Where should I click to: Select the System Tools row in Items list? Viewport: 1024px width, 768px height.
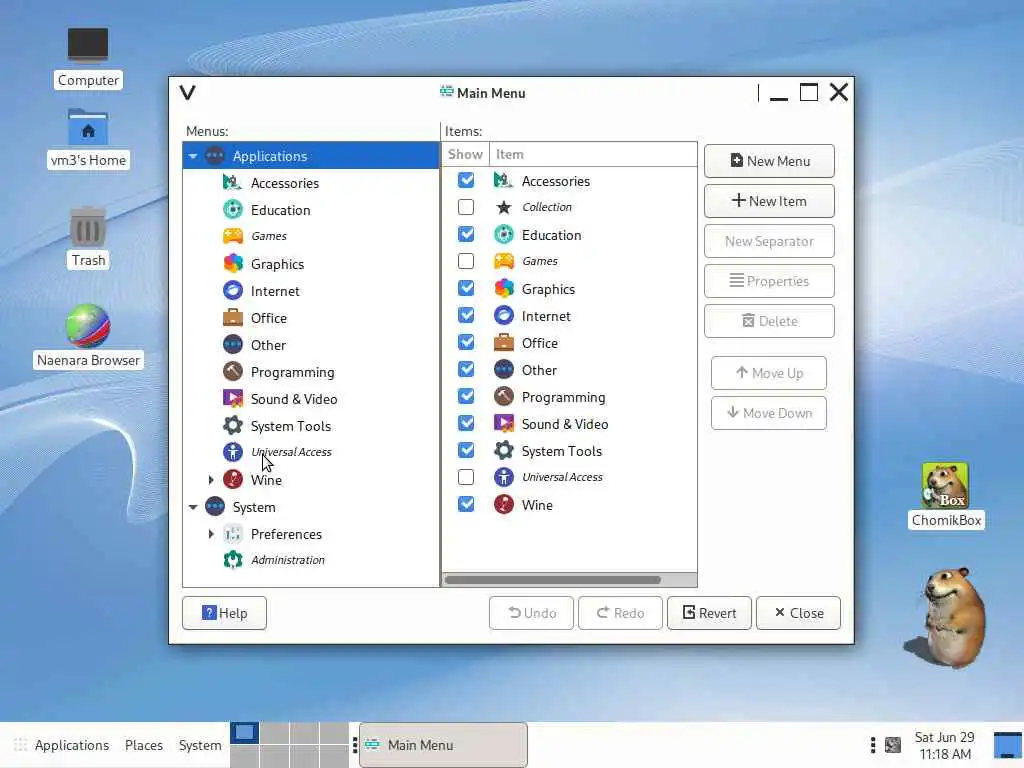(569, 451)
